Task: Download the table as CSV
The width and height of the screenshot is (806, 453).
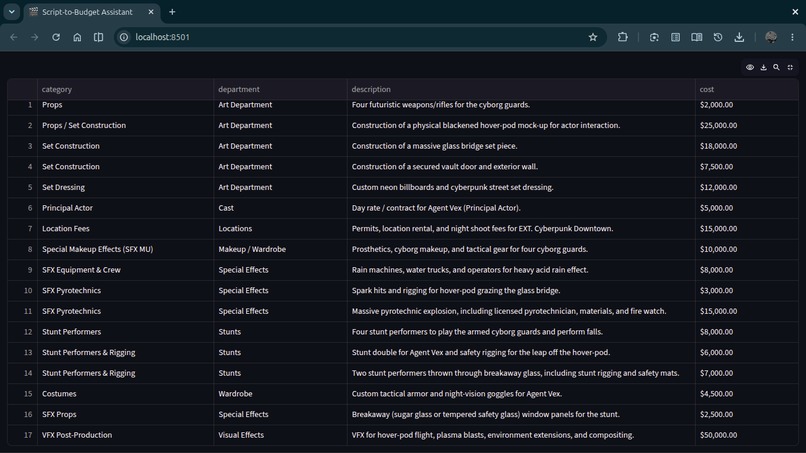Action: 763,67
